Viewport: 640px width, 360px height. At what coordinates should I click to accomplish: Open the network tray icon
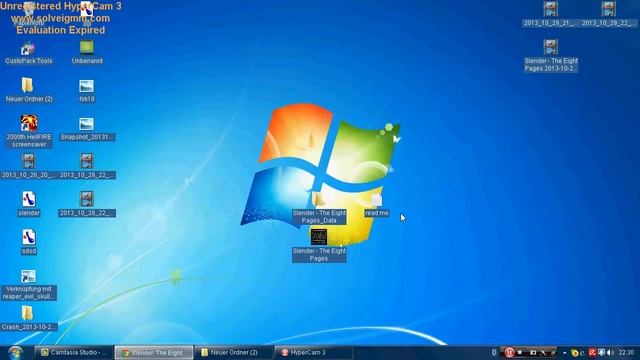point(602,353)
